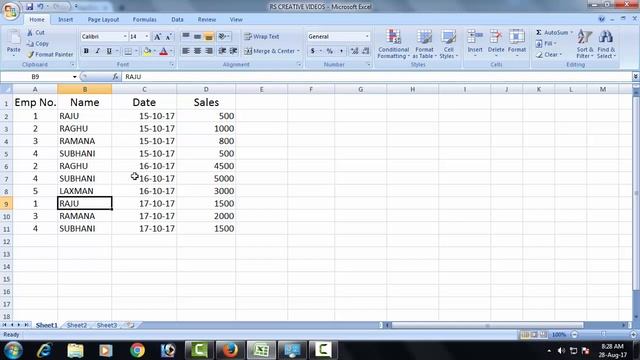The height and width of the screenshot is (360, 640).
Task: Apply accounting currency format
Action: coord(312,51)
